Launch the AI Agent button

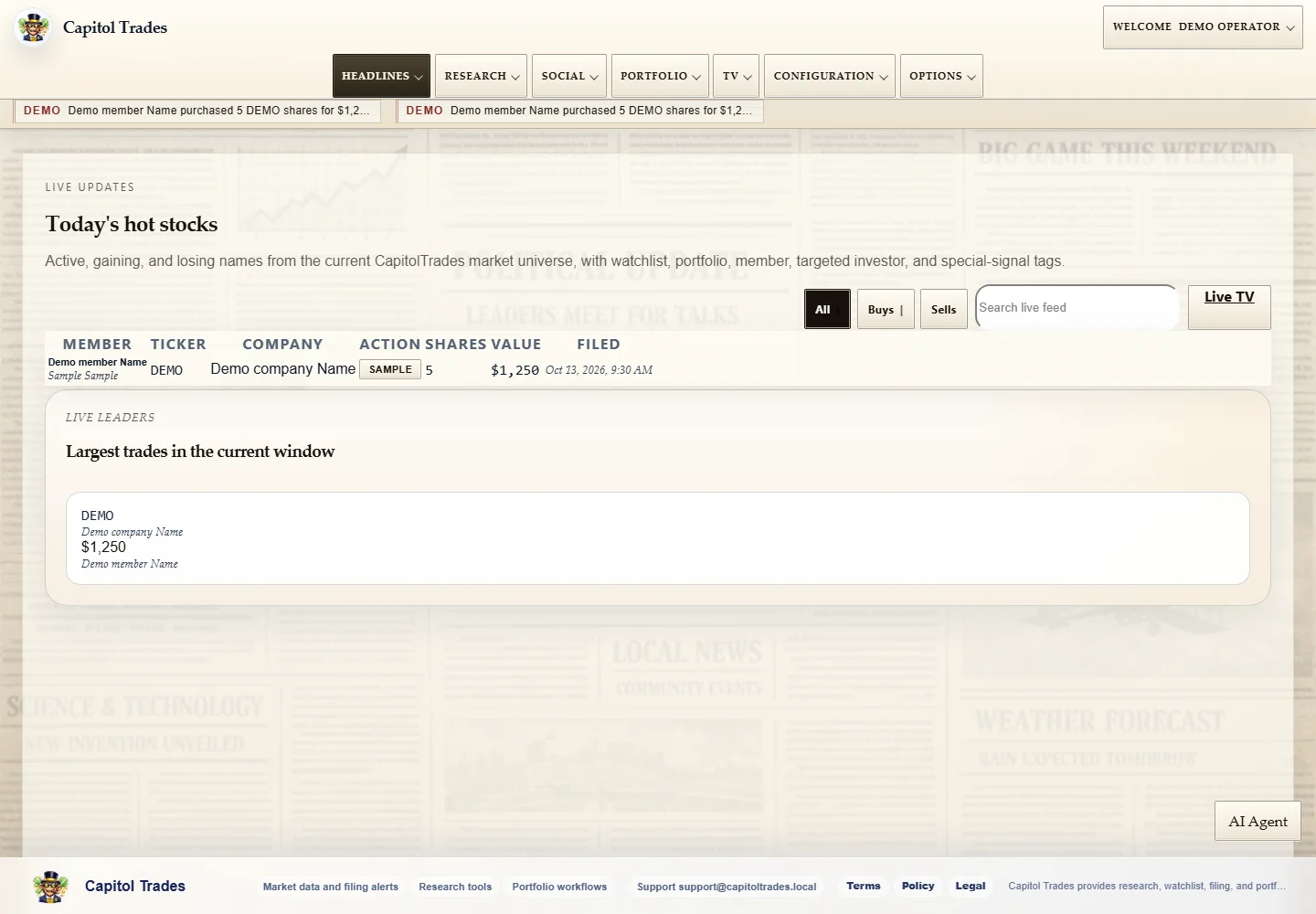pos(1258,821)
